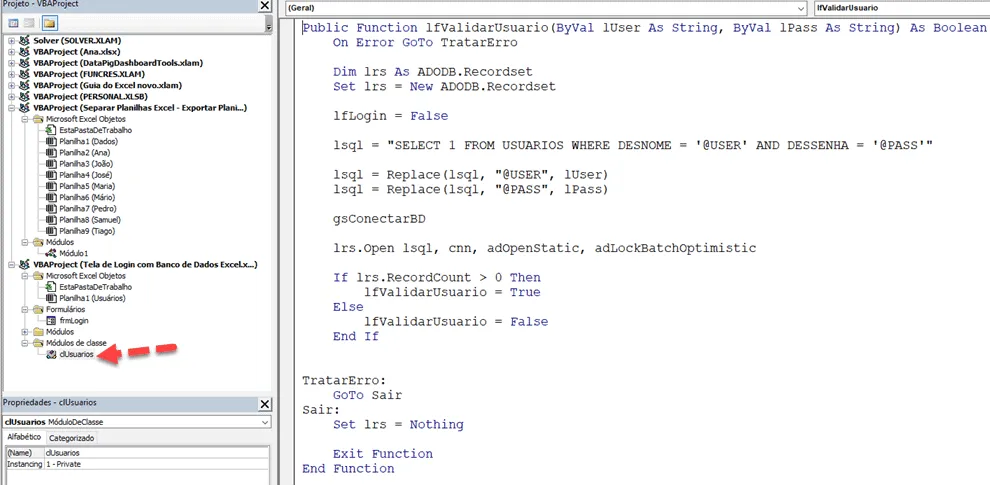This screenshot has height=485, width=990.
Task: Select the clUsuarios class module icon
Action: click(x=52, y=354)
